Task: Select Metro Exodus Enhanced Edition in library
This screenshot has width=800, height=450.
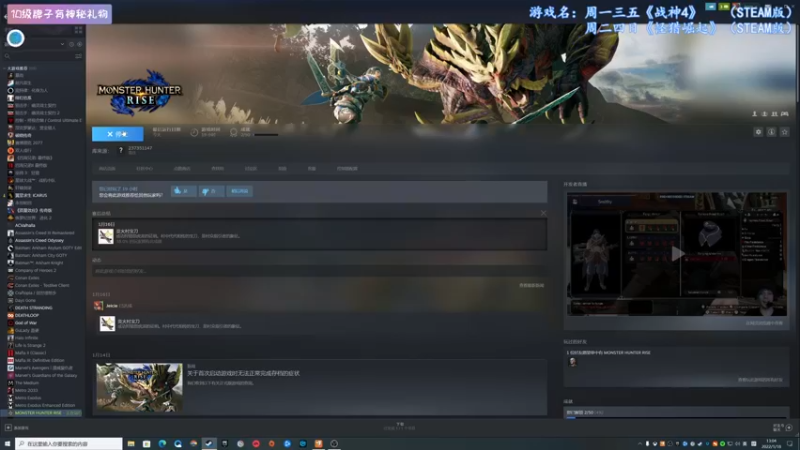Action: tap(44, 406)
